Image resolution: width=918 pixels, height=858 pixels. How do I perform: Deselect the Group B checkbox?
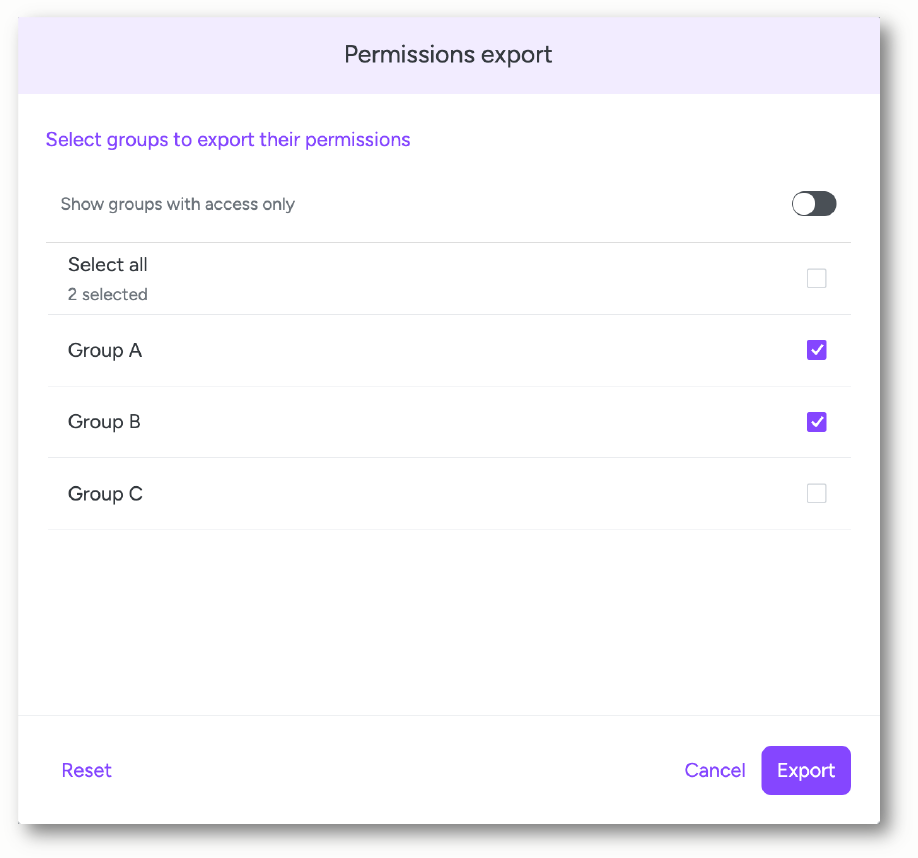point(816,422)
